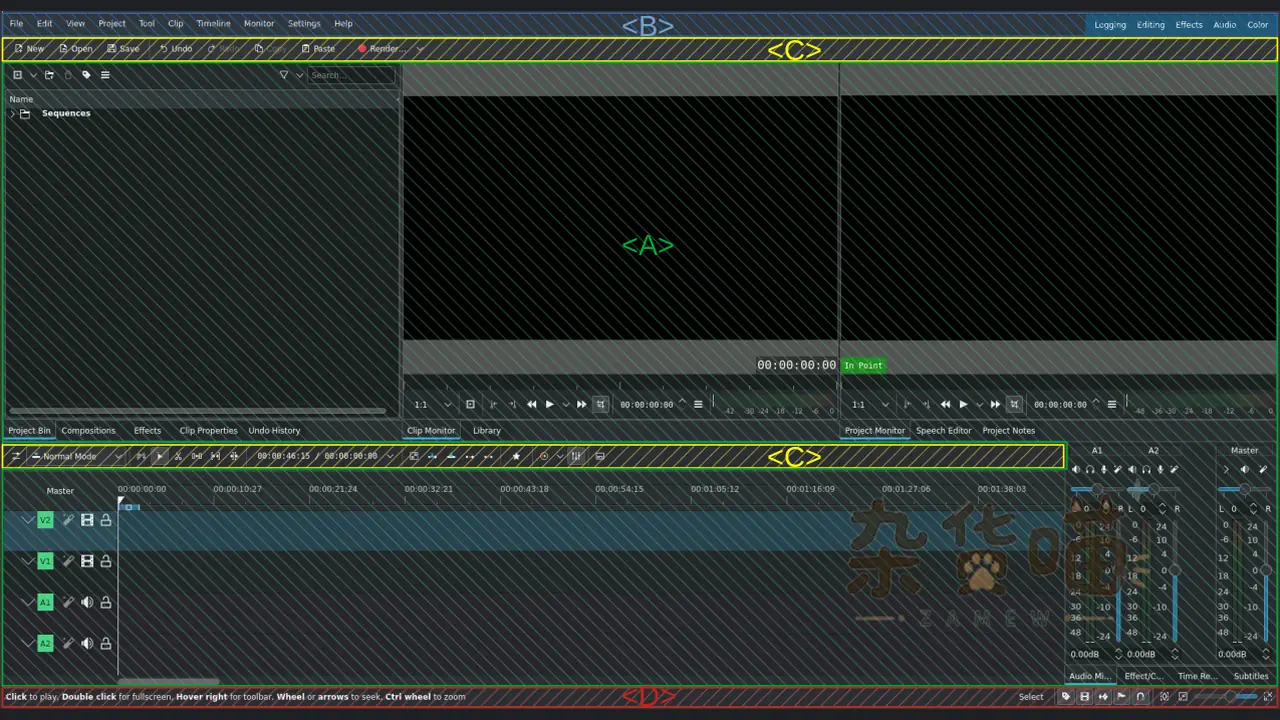The image size is (1280, 720).
Task: Fast forward in the Project Monitor
Action: coord(995,404)
